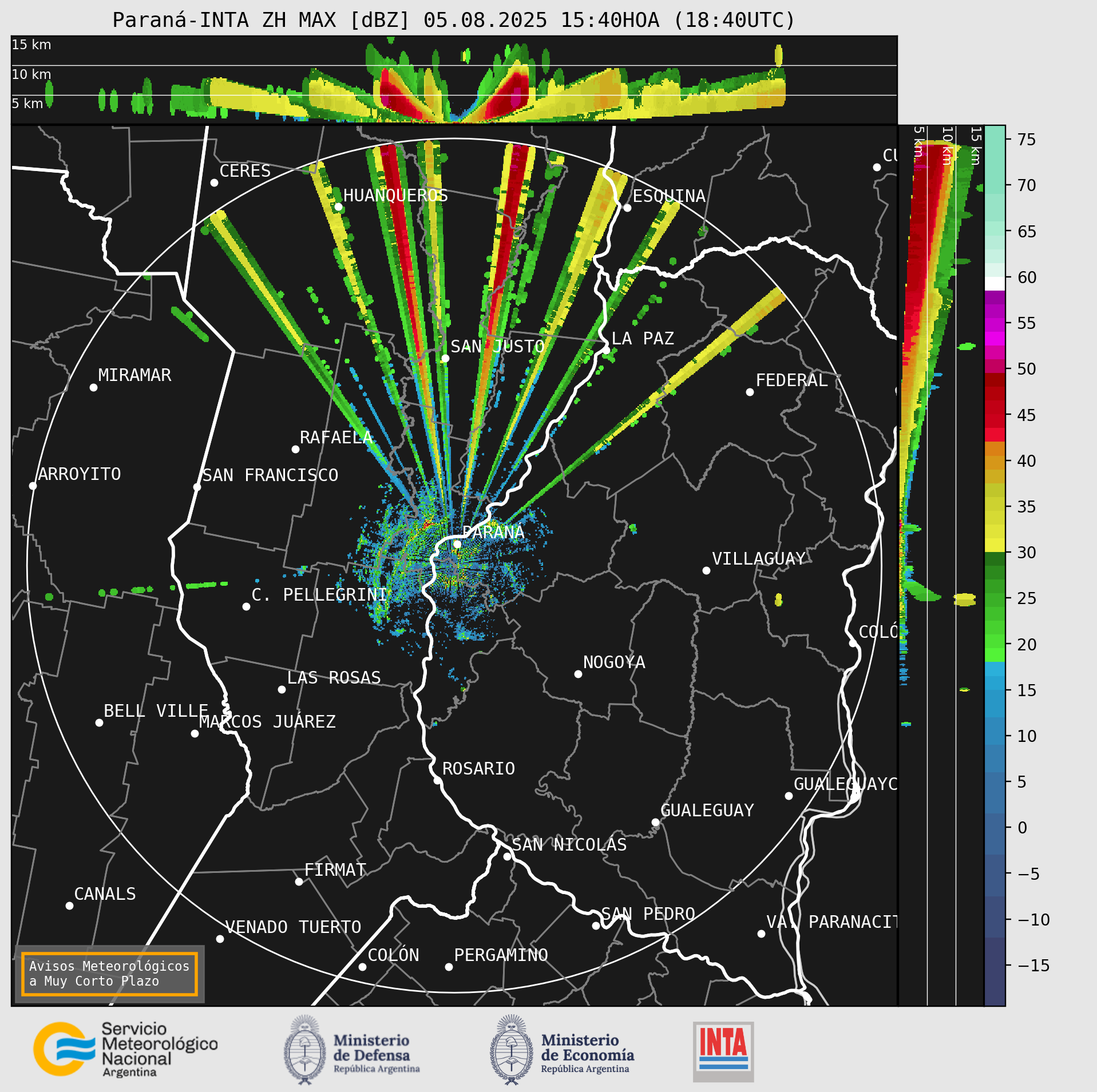Click the VILLAGUAY city label
The height and width of the screenshot is (1092, 1097).
[x=759, y=558]
